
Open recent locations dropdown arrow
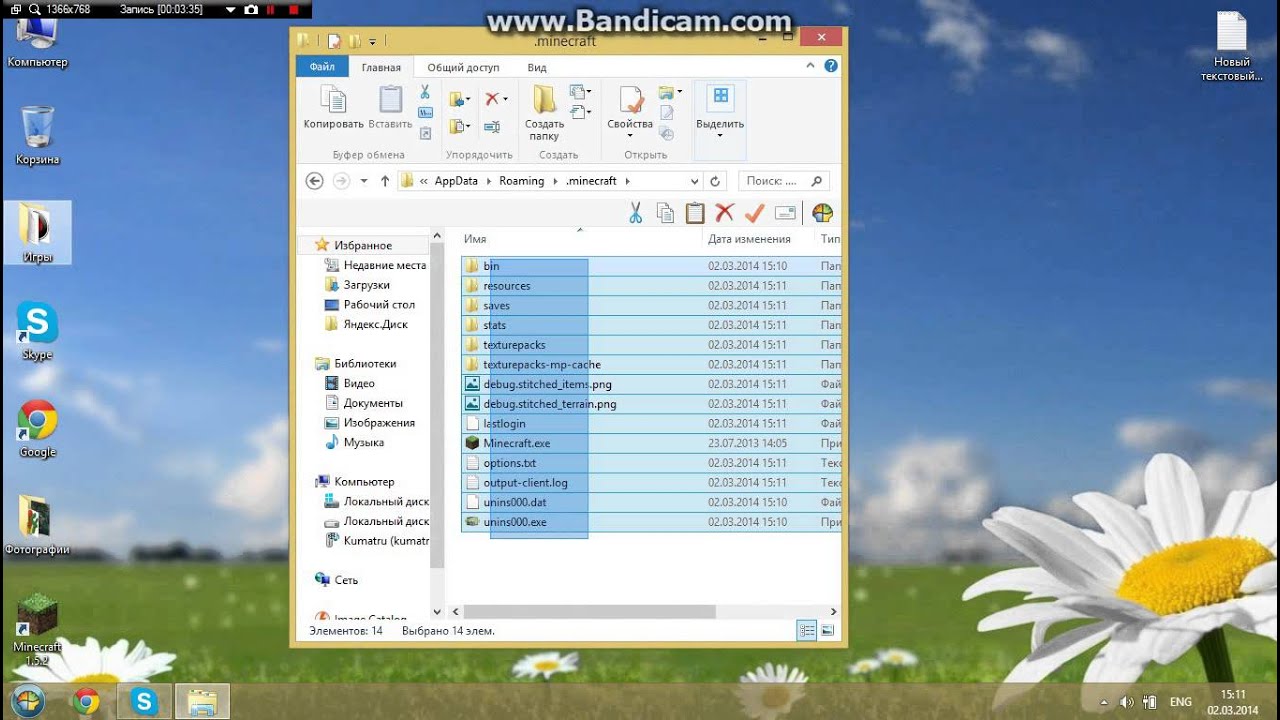364,181
